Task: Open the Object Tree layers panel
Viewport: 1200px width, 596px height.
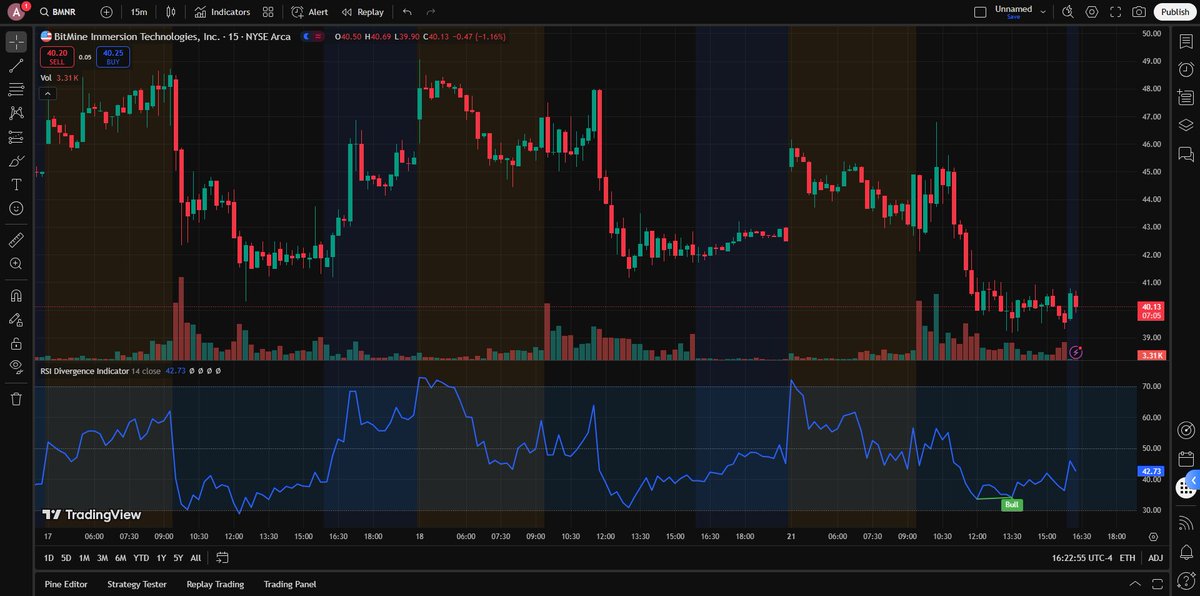Action: [x=1186, y=125]
